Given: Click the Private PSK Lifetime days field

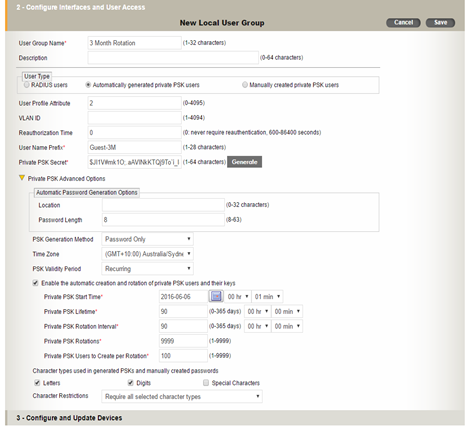Looking at the screenshot, I should pos(183,311).
